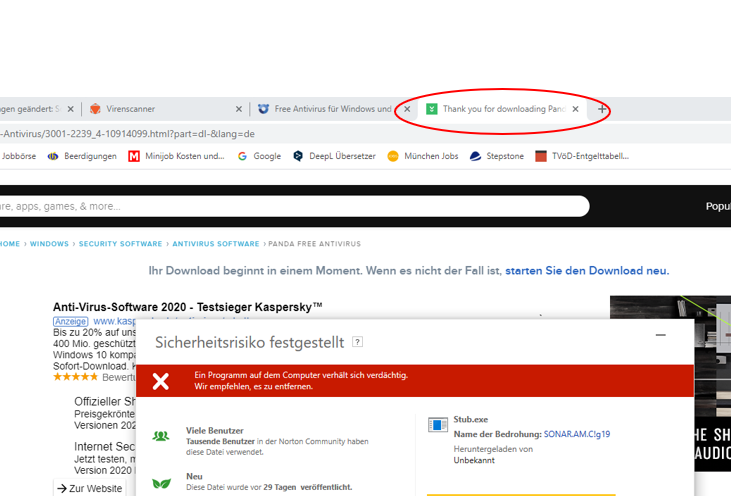Switch to Free Antivirus für Windows tab
731x496 pixels.
pos(333,109)
